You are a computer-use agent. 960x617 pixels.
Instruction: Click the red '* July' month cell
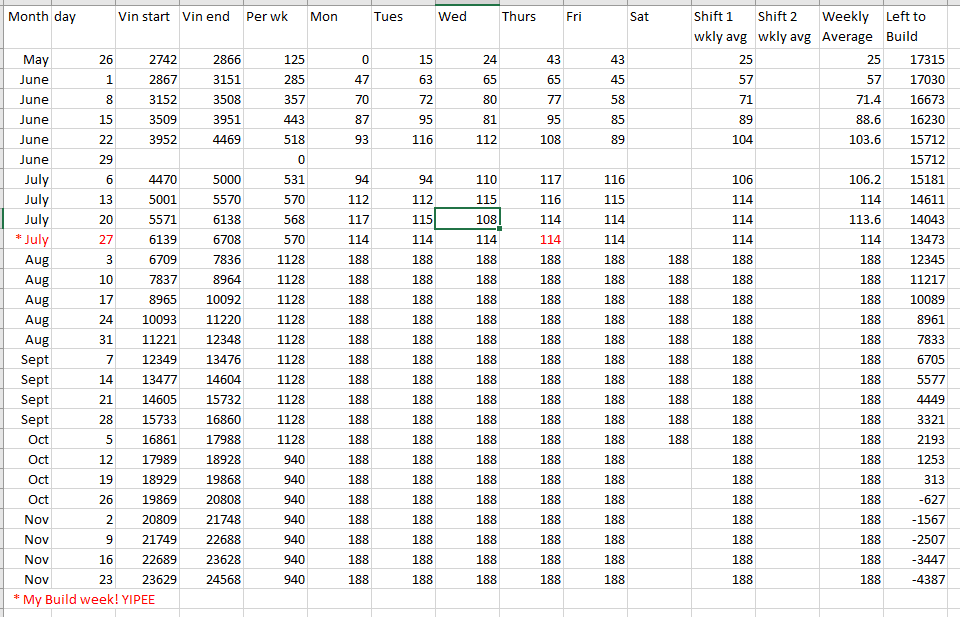(x=31, y=239)
